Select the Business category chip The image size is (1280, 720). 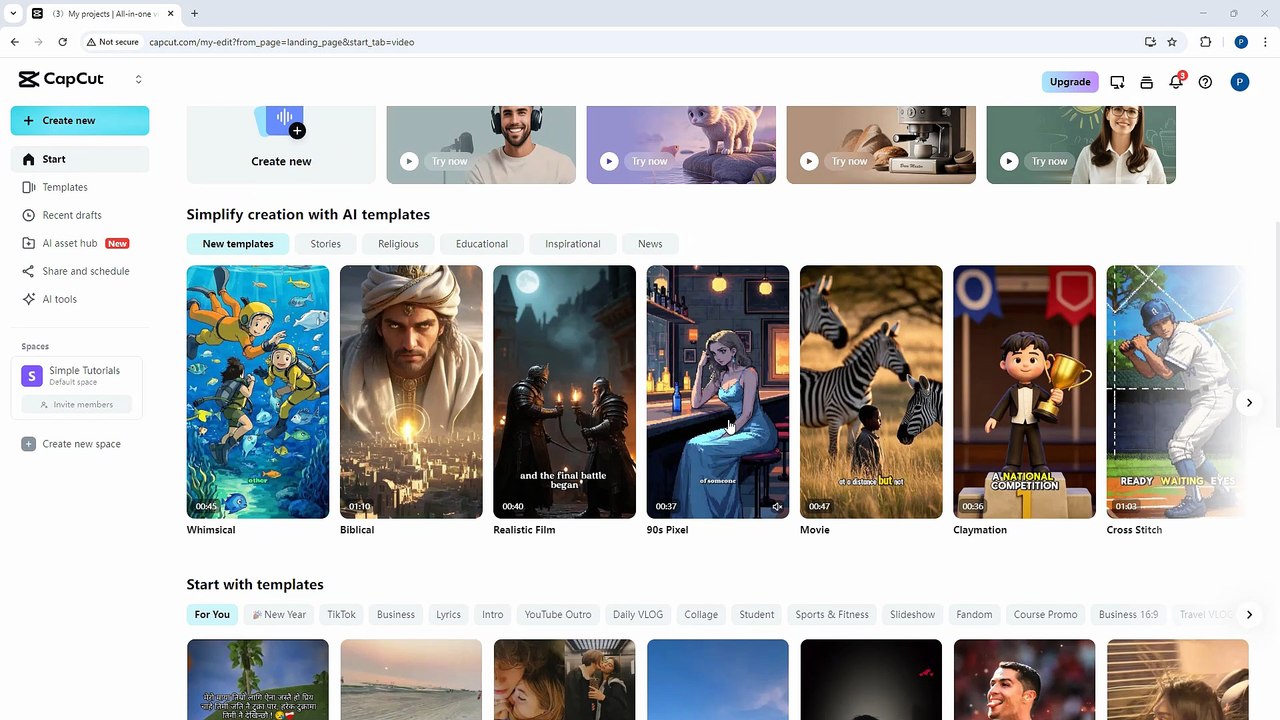point(396,615)
